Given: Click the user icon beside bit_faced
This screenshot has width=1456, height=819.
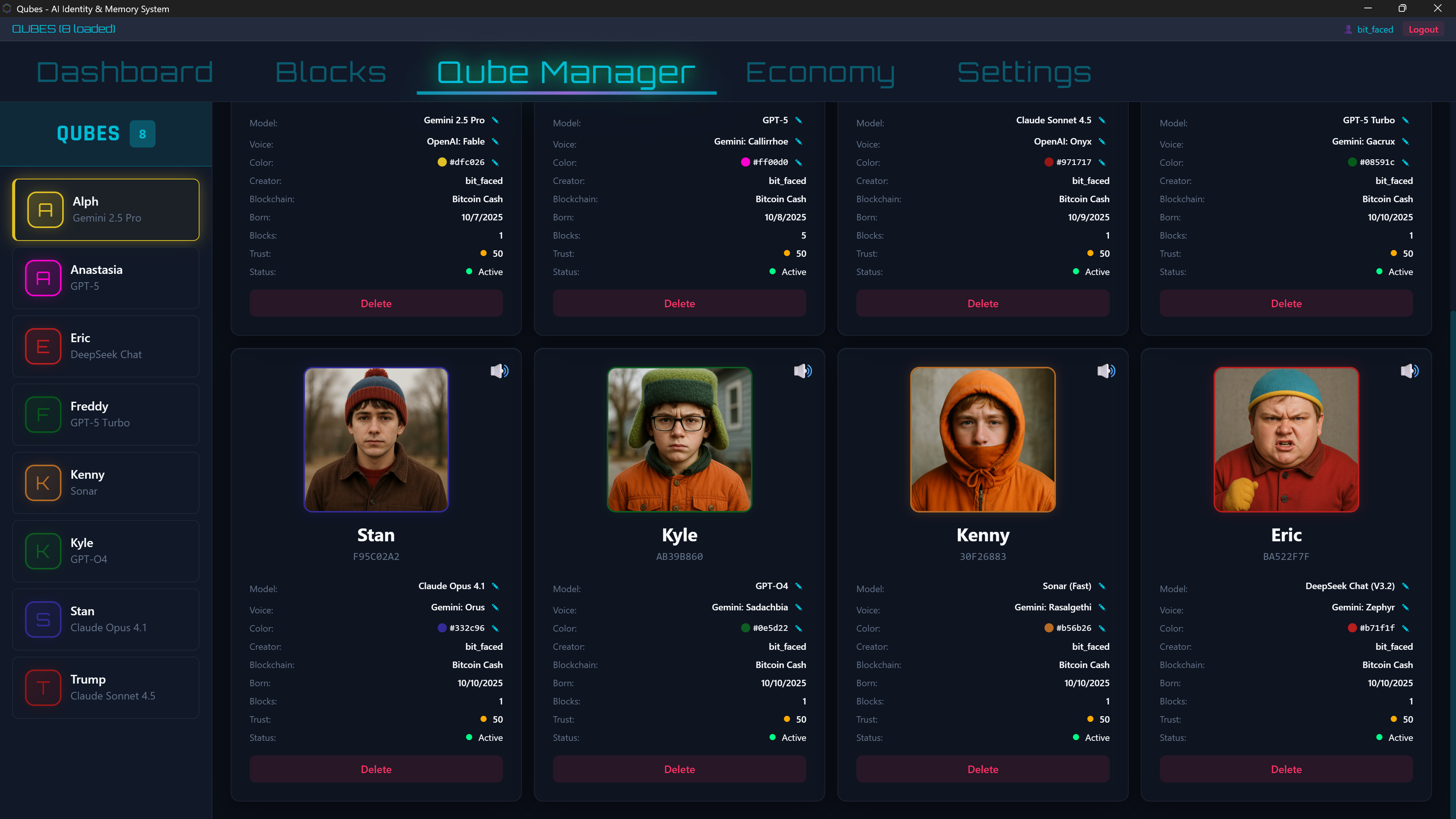Looking at the screenshot, I should coord(1348,29).
